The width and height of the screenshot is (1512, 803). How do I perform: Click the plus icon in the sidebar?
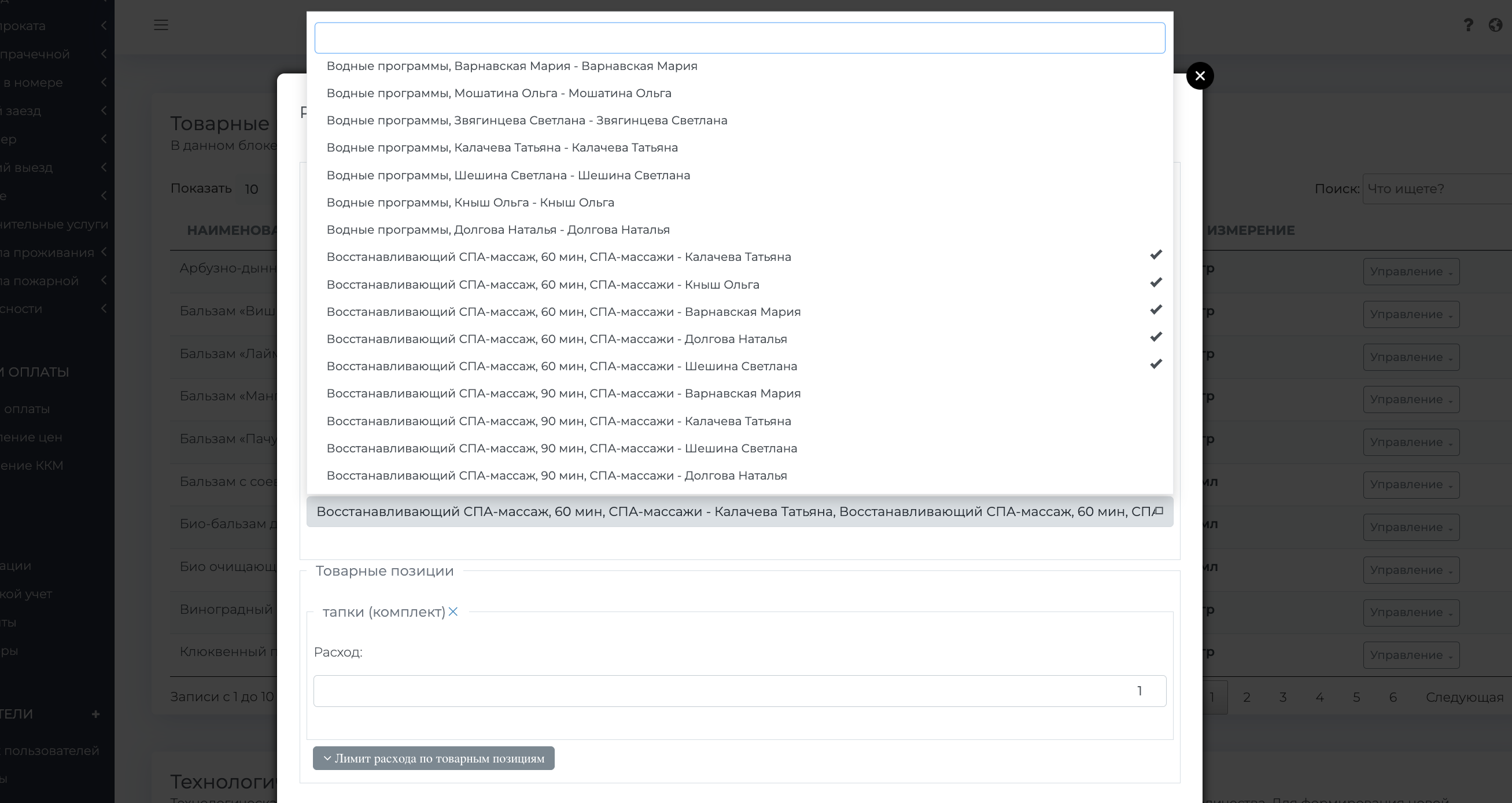(95, 714)
